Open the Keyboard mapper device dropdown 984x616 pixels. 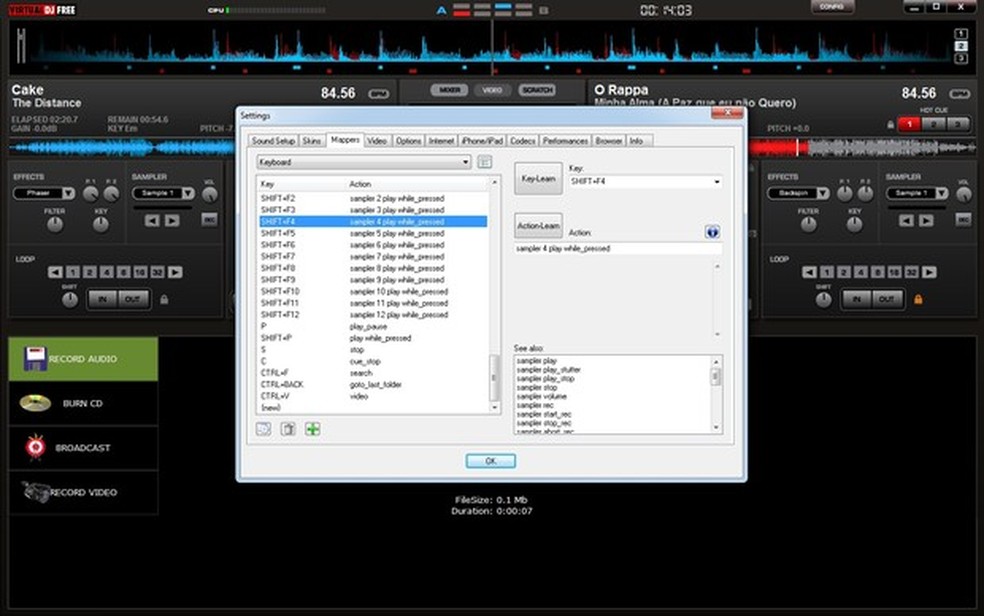(x=363, y=162)
